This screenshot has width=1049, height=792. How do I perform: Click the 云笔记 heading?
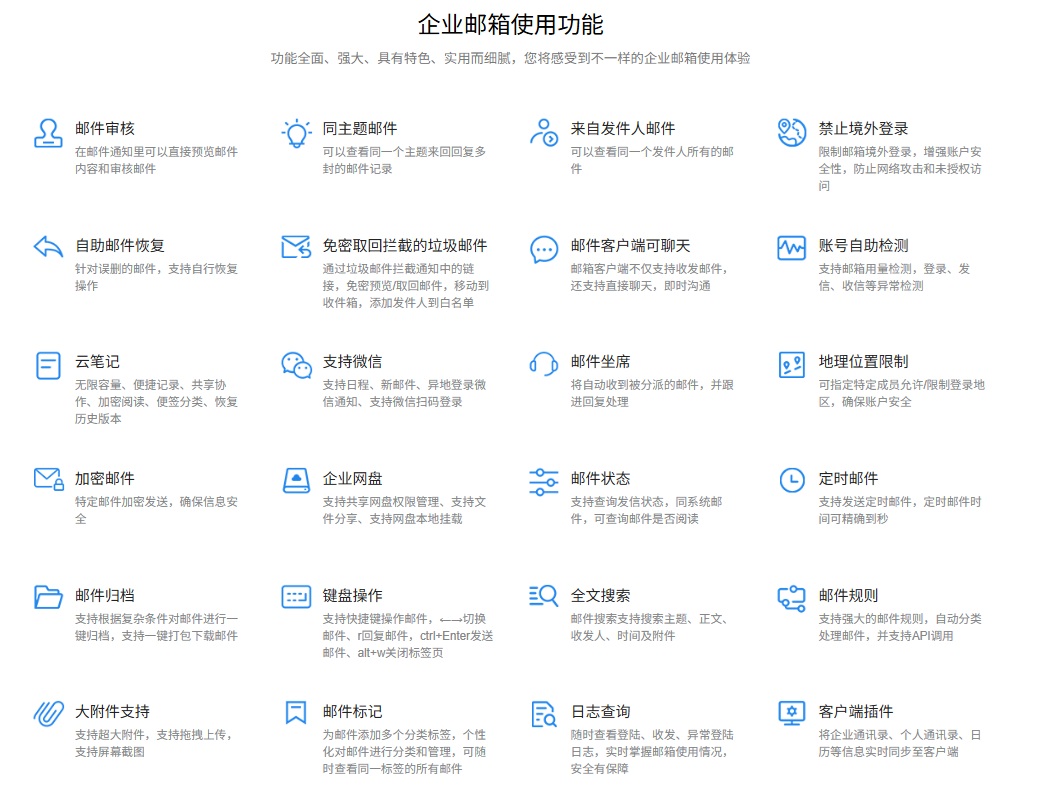coord(98,362)
